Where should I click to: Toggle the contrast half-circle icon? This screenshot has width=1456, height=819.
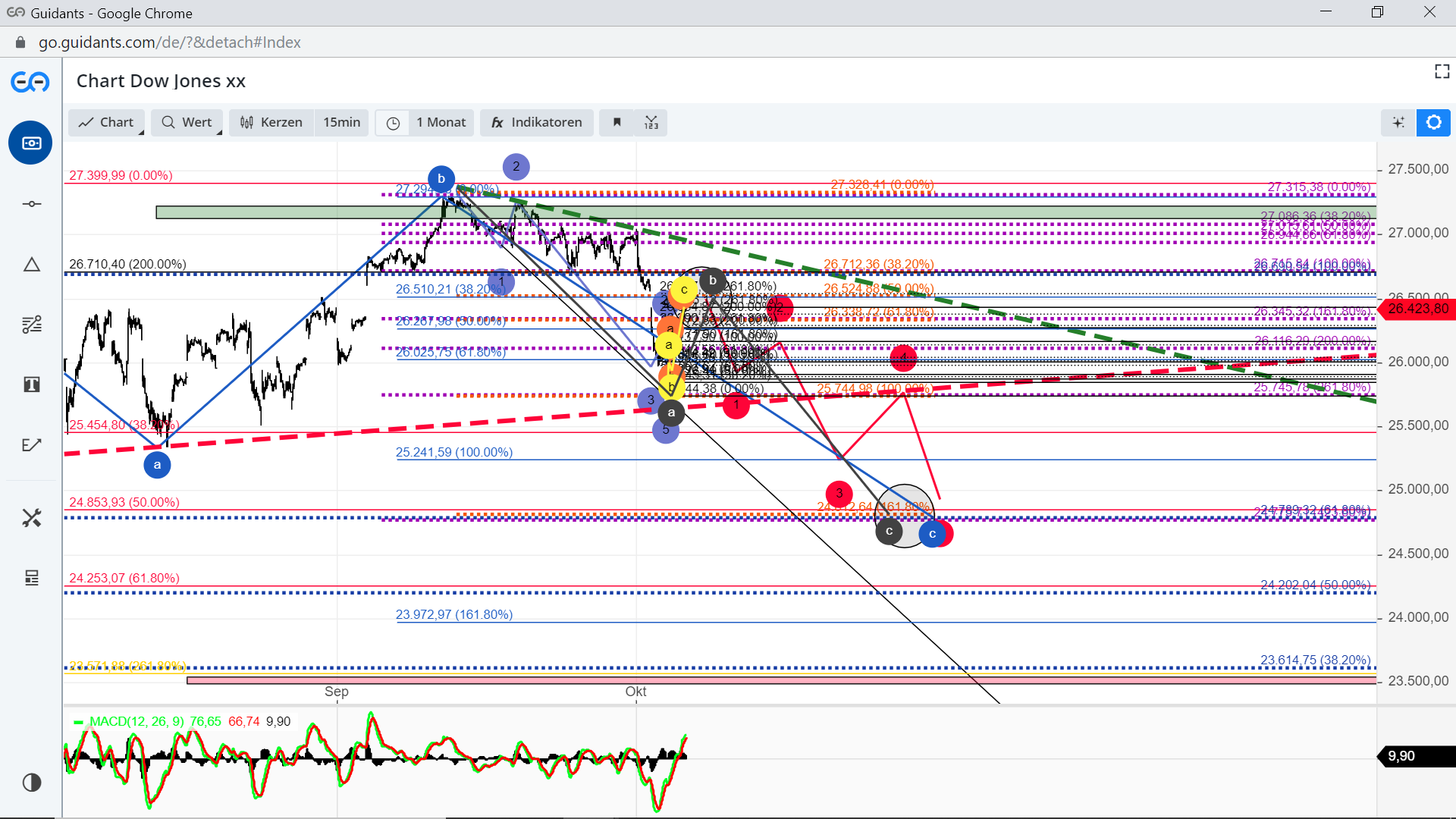point(31,782)
